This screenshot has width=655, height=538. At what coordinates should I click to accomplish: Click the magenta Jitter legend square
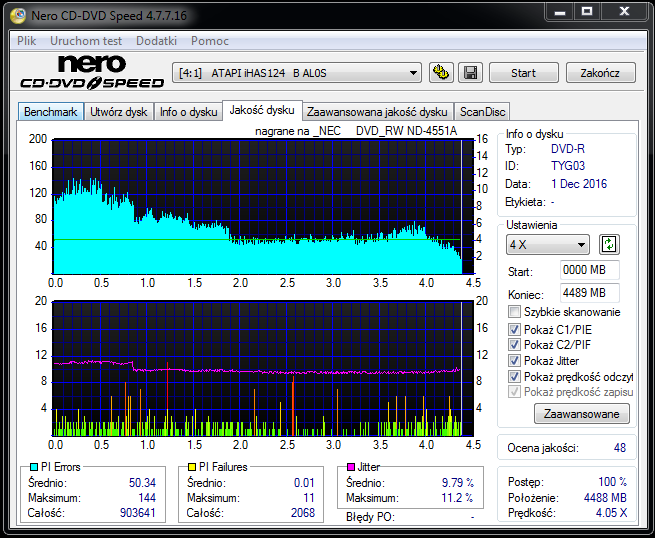351,467
